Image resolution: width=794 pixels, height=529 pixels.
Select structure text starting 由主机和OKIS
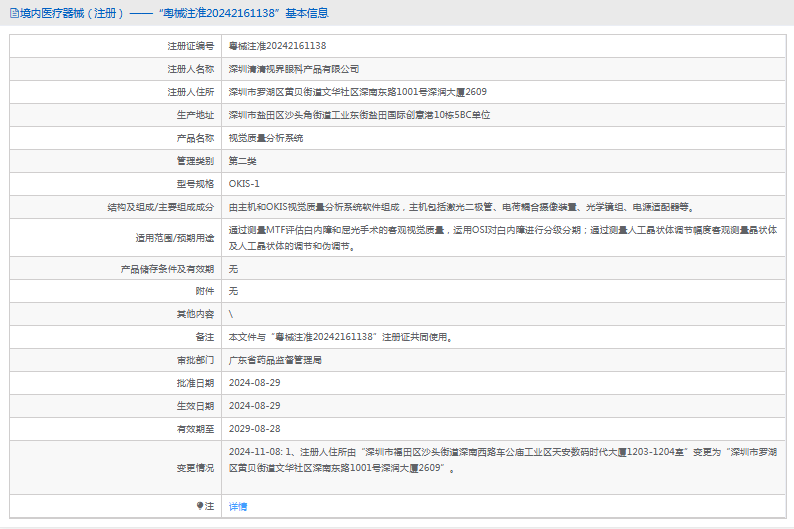462,207
